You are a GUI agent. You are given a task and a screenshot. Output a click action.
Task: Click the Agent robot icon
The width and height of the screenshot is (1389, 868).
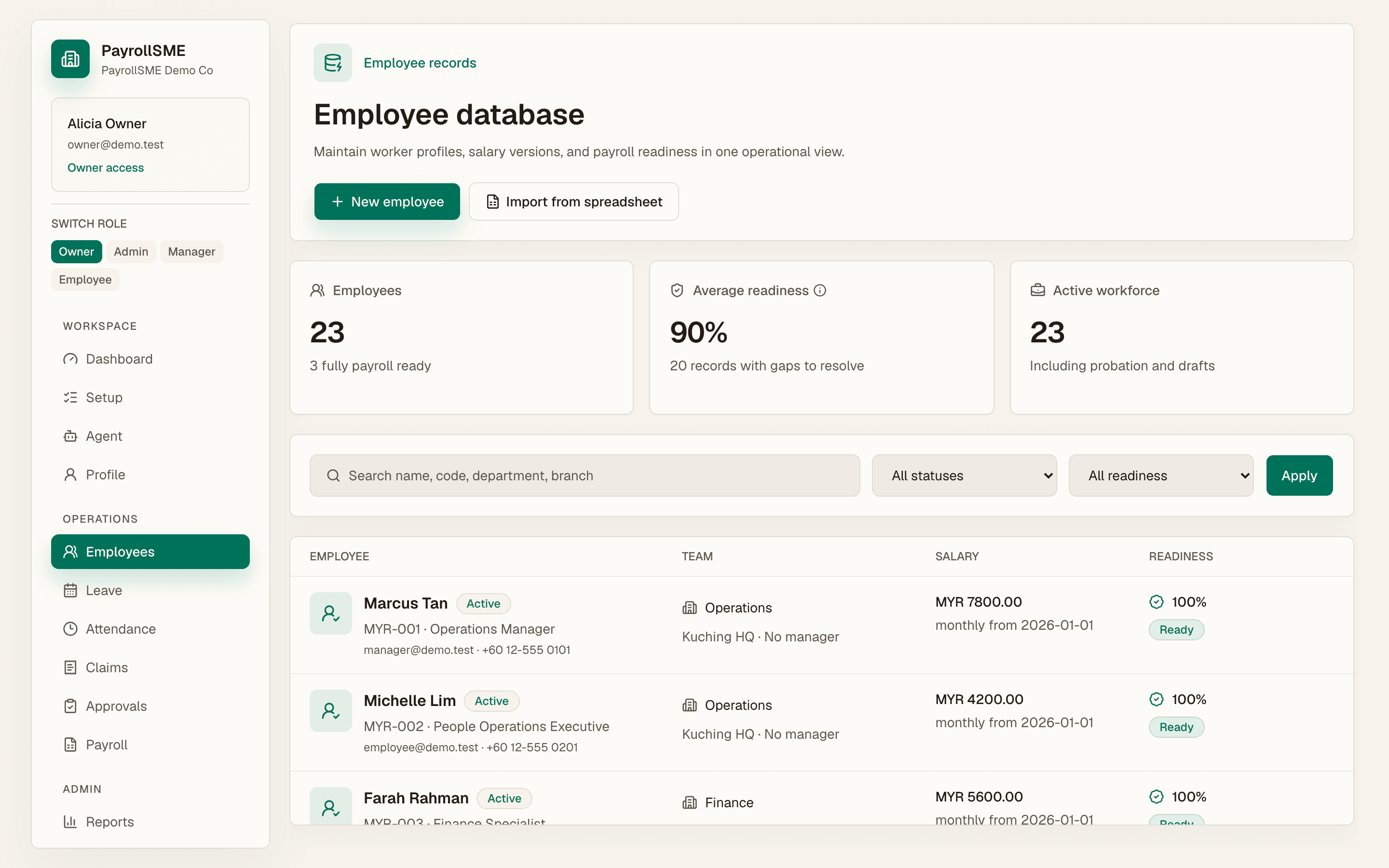coord(70,436)
